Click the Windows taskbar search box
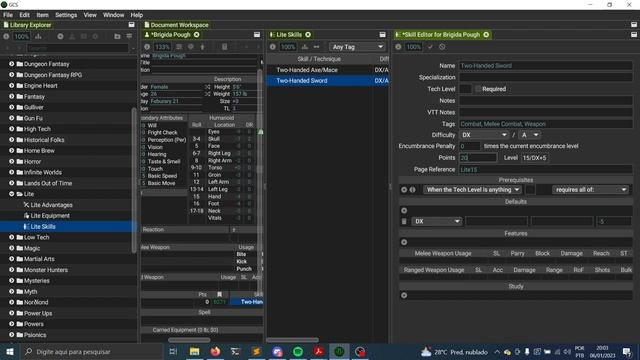Screen dimensions: 640x360 [91, 351]
